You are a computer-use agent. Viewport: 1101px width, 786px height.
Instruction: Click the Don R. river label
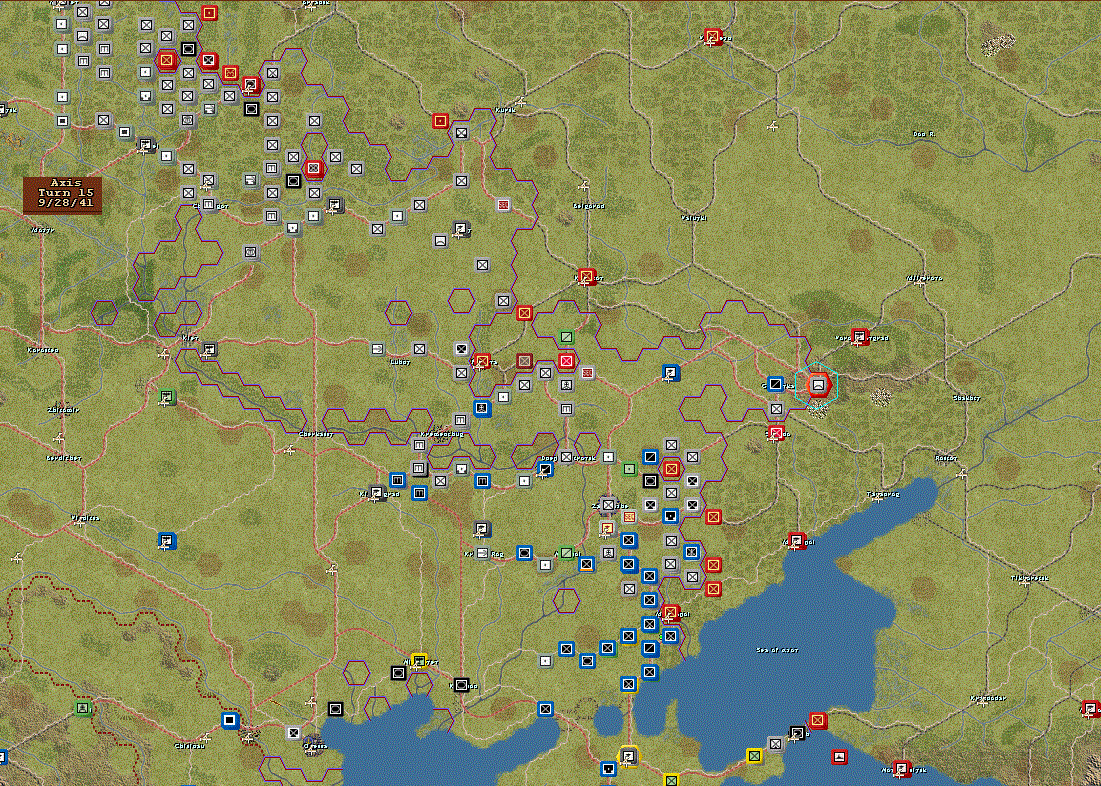click(x=923, y=133)
